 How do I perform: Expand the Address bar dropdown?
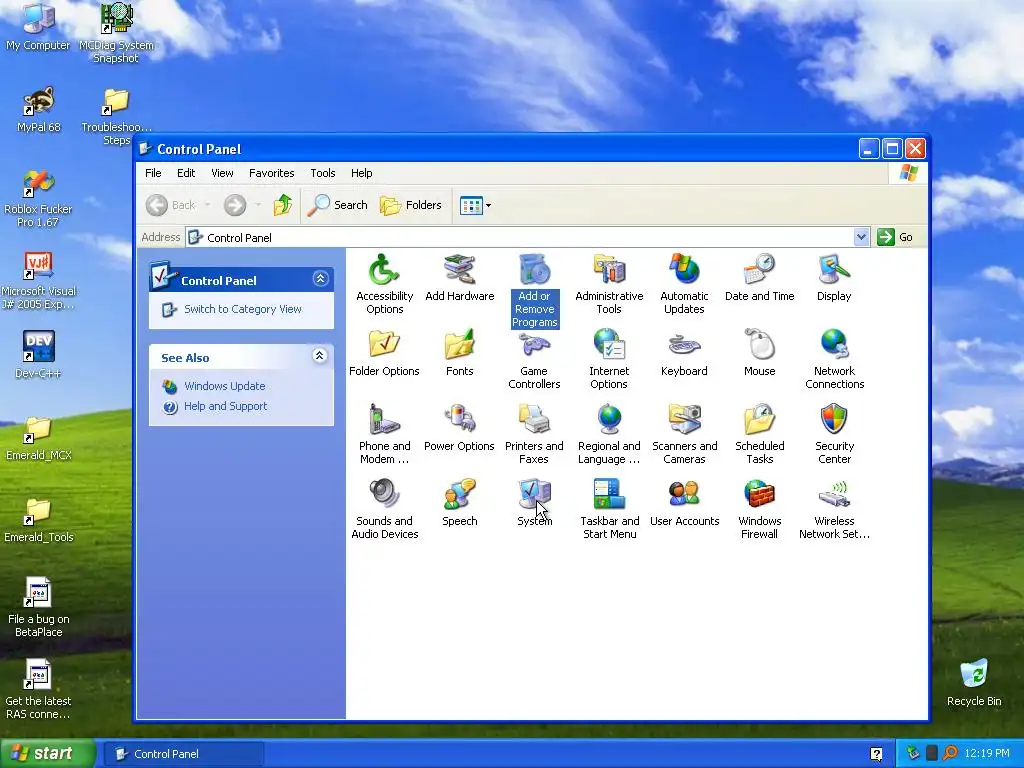(x=861, y=237)
